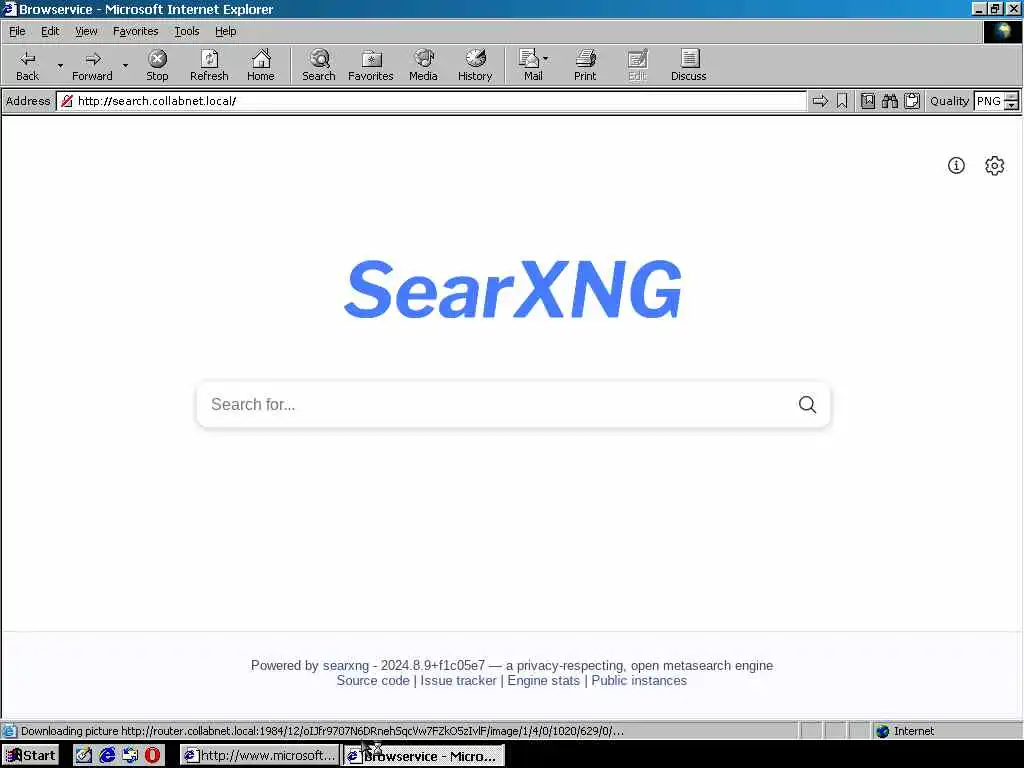
Task: Print the page with the Print button
Action: [585, 65]
